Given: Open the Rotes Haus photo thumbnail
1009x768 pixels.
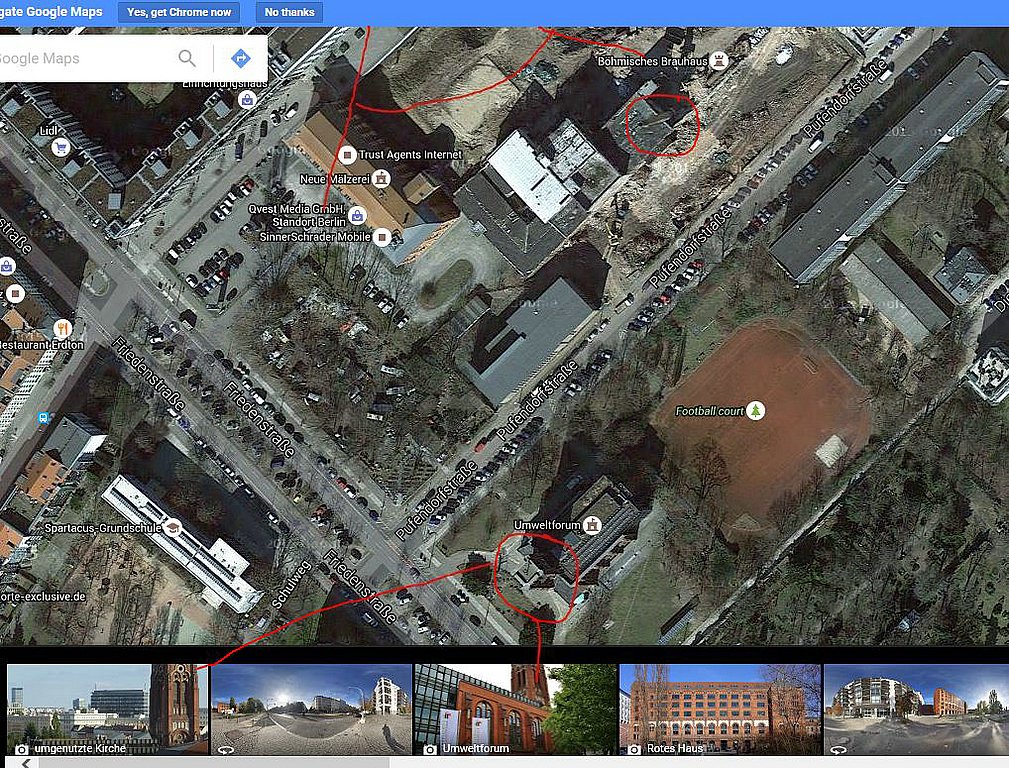Looking at the screenshot, I should click(x=720, y=709).
